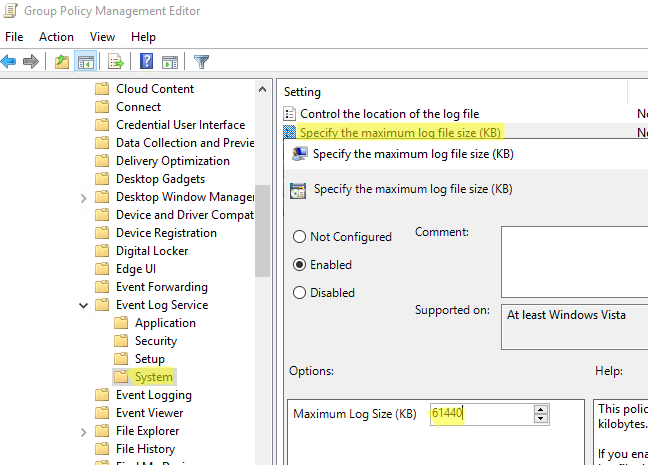Image resolution: width=648 pixels, height=465 pixels.
Task: Select Control the location of the log file
Action: (390, 114)
